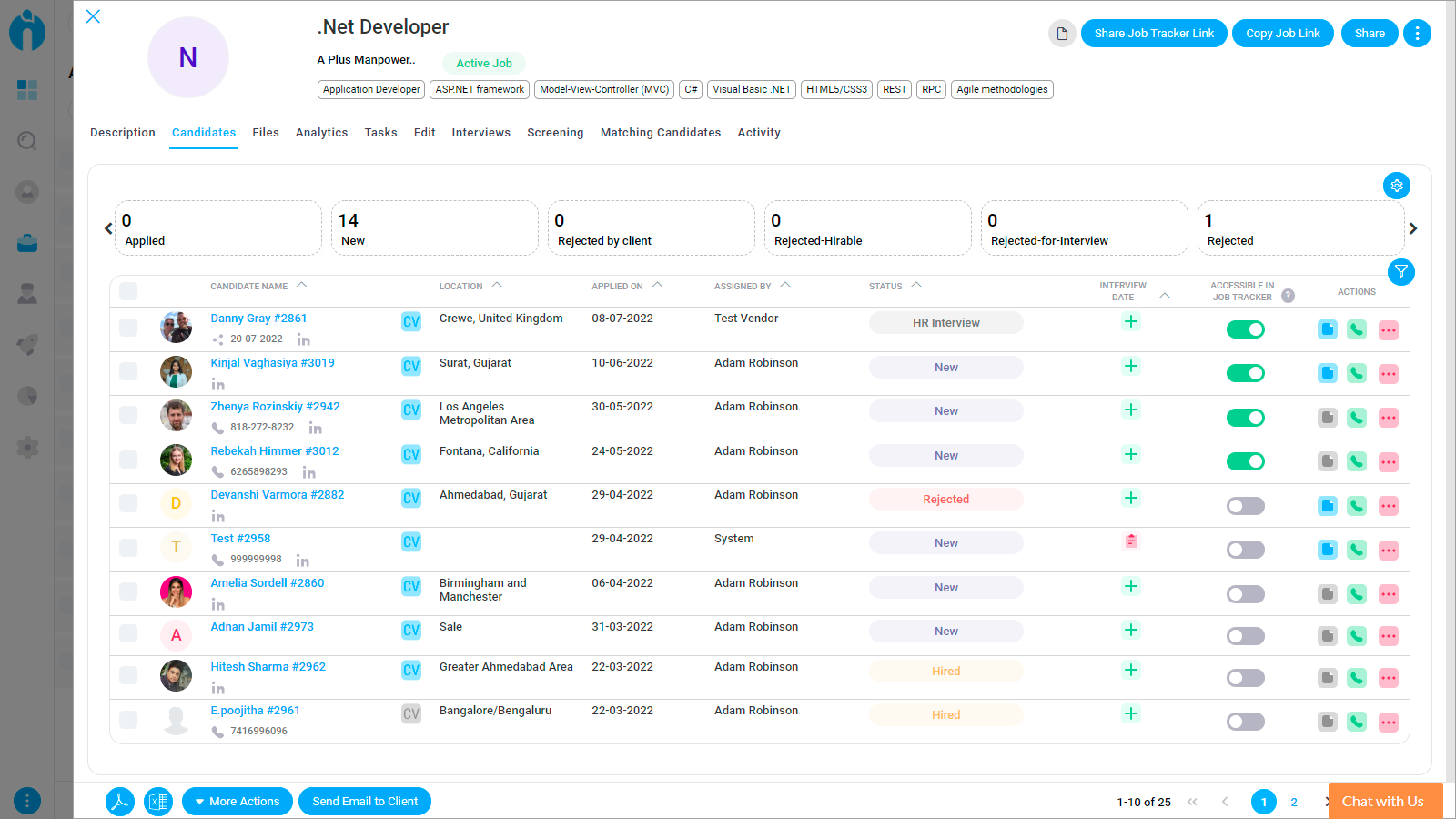Open the Matching Candidates tab
The height and width of the screenshot is (819, 1456).
[x=661, y=133]
